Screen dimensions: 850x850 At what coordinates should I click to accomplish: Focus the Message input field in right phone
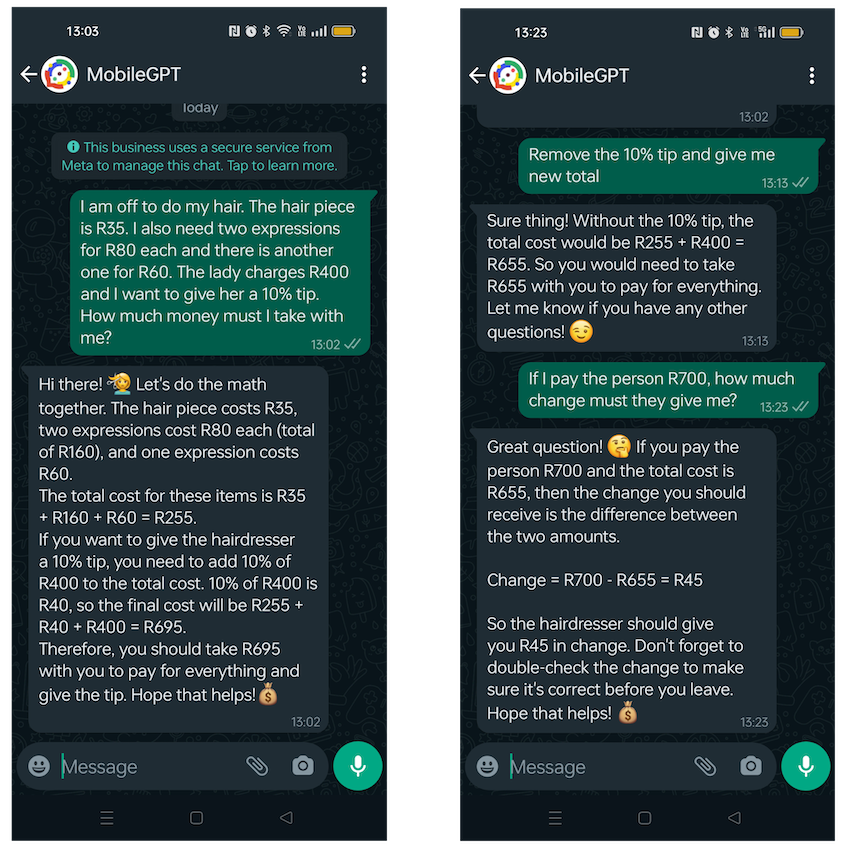click(x=595, y=767)
